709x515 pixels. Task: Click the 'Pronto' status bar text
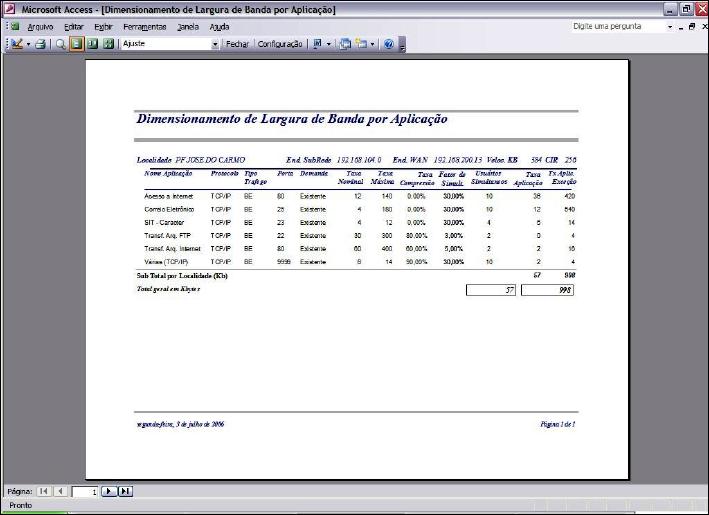(x=21, y=506)
